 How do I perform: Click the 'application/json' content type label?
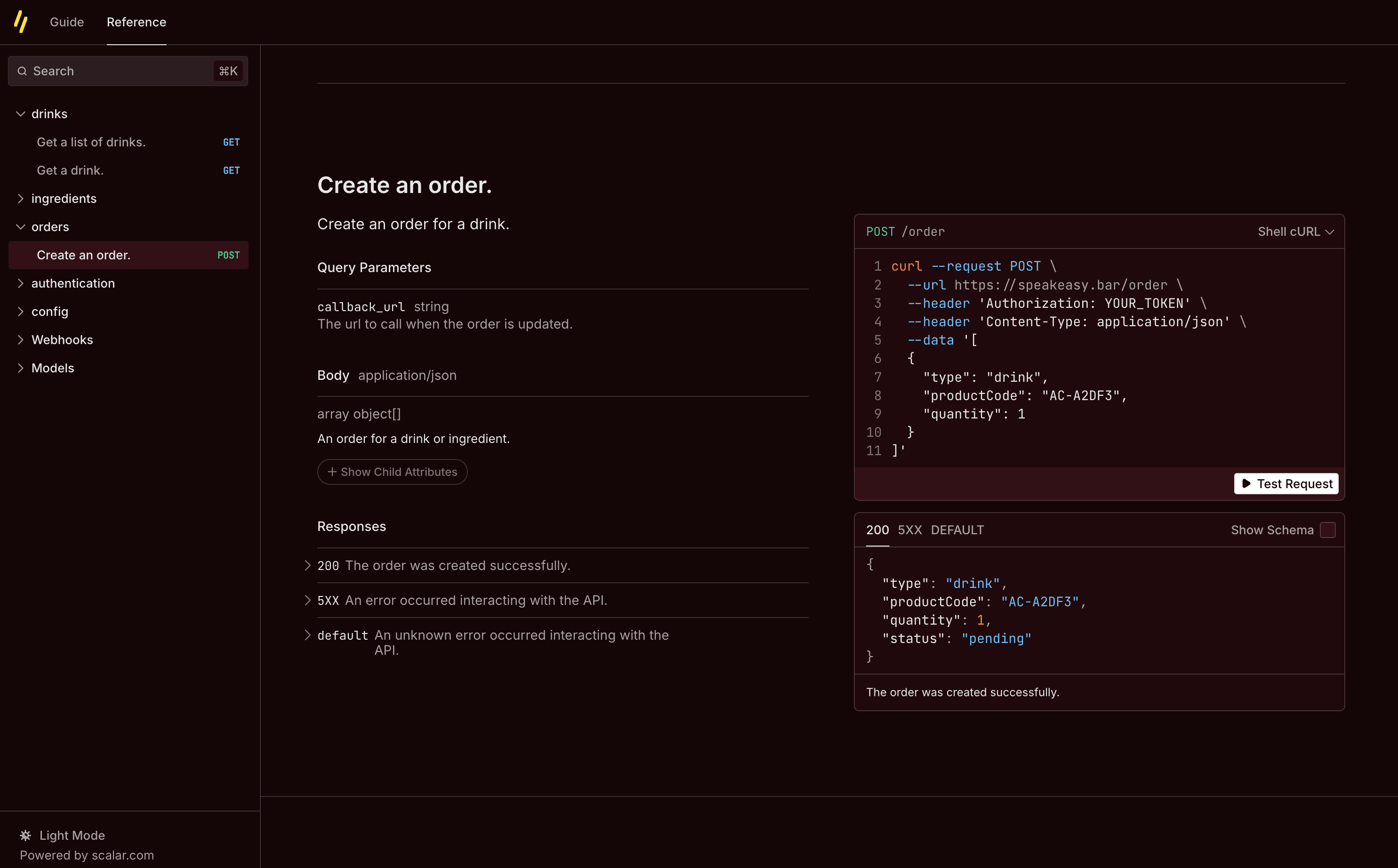408,376
